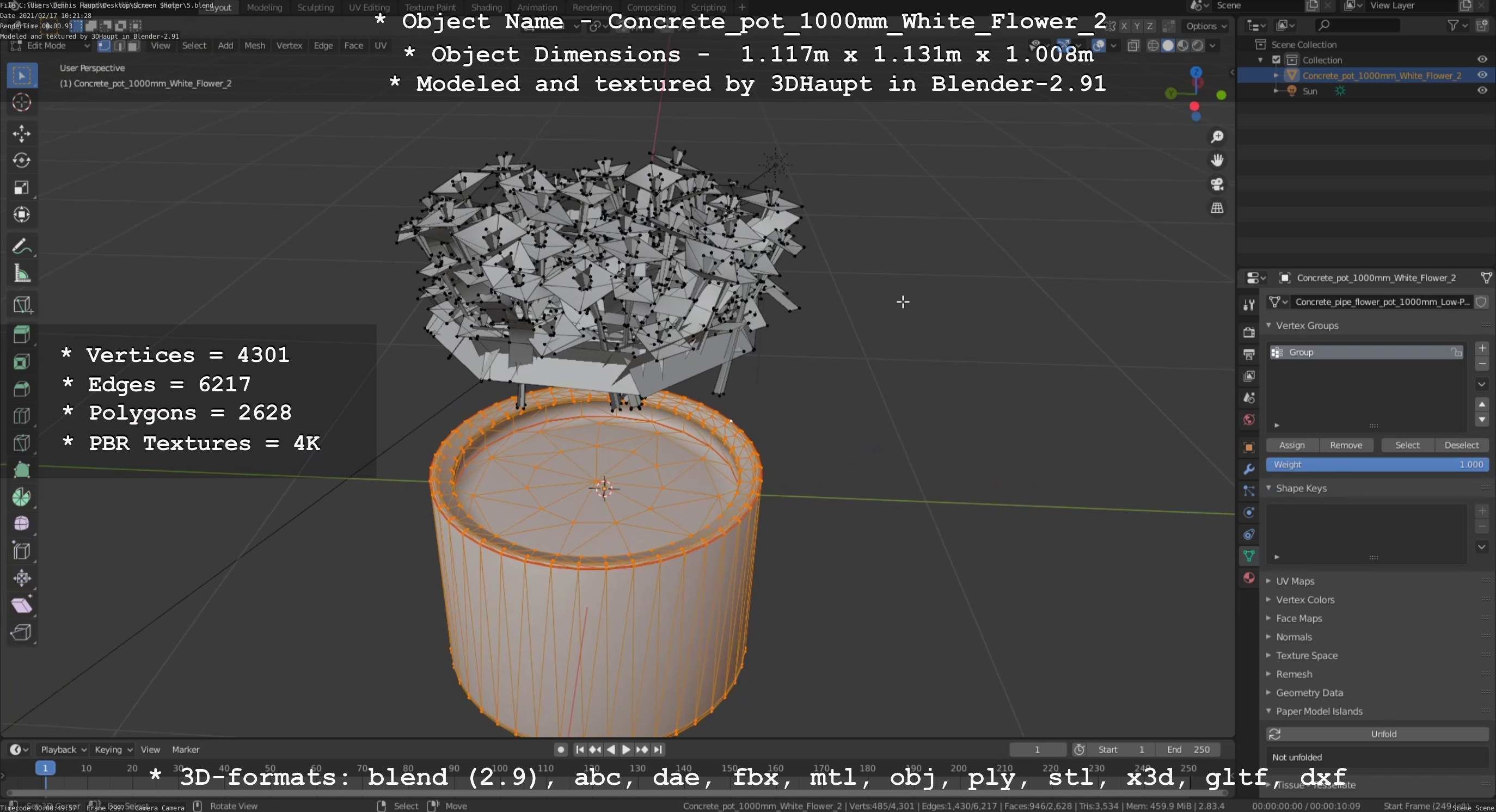The width and height of the screenshot is (1496, 812).
Task: Choose the Move tool
Action: [22, 134]
